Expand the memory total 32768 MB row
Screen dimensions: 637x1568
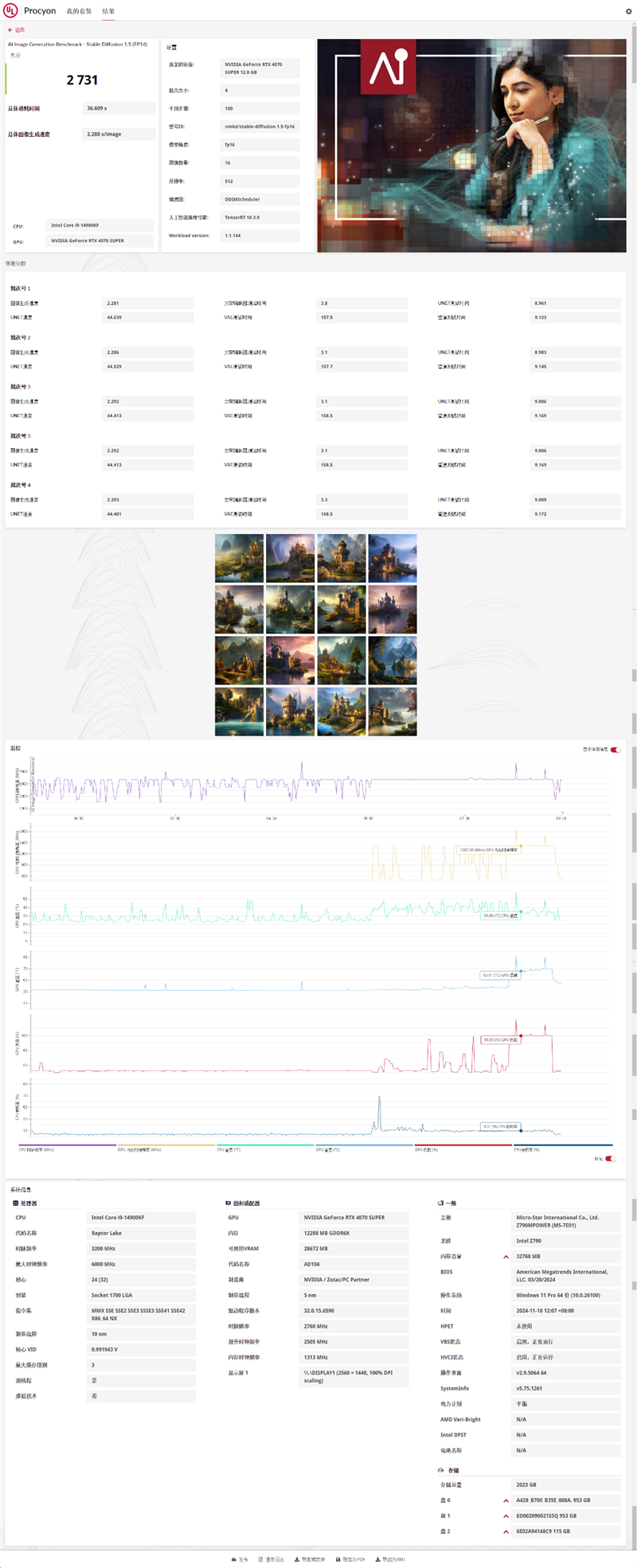[x=506, y=1257]
